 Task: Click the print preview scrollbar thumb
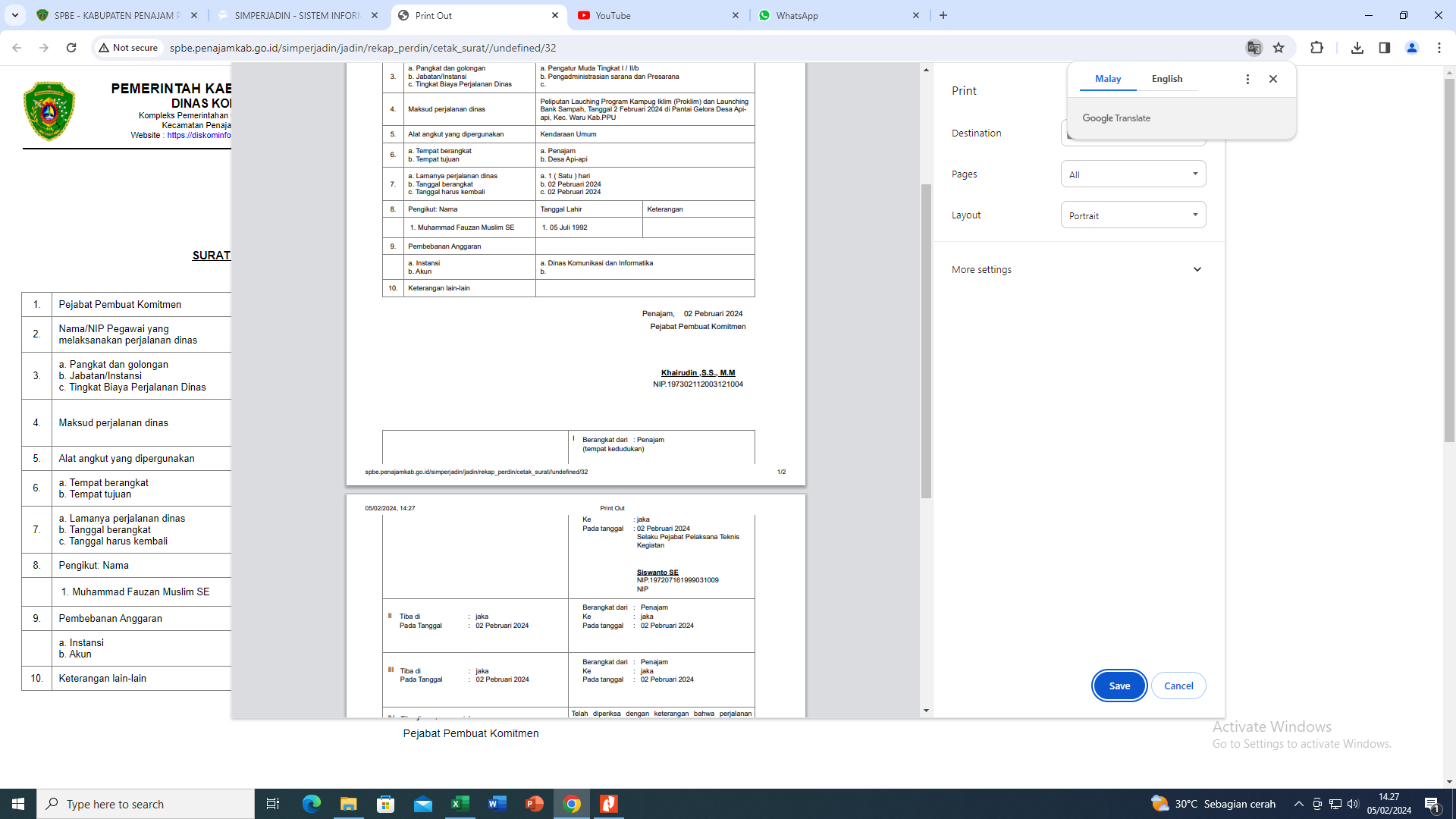[x=926, y=341]
